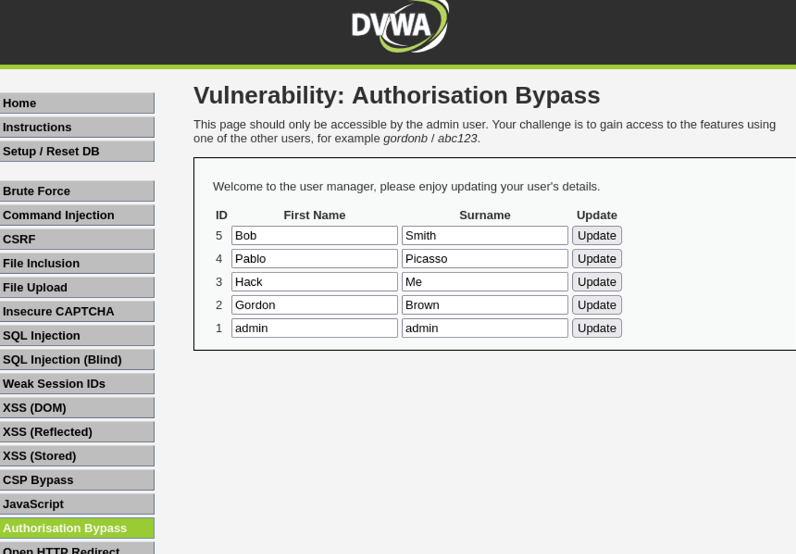Click the Update column header
This screenshot has height=554, width=796.
[x=597, y=215]
